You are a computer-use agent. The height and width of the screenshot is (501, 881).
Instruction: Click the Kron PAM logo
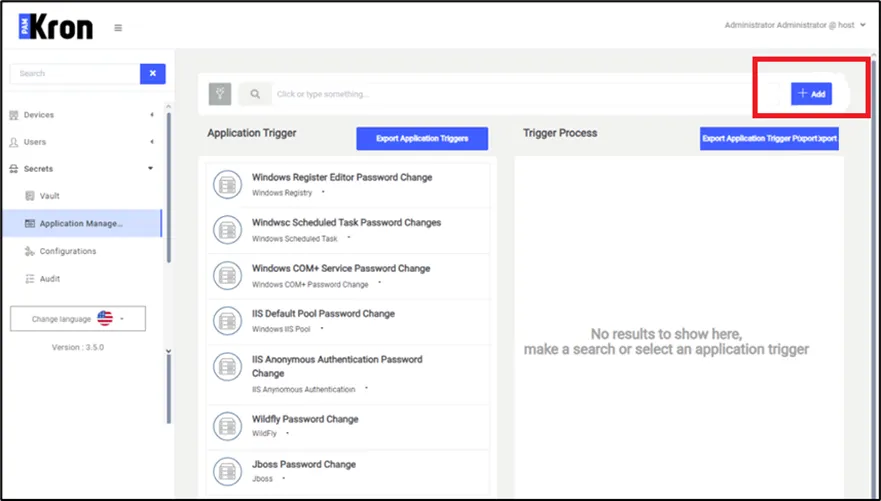[x=56, y=27]
